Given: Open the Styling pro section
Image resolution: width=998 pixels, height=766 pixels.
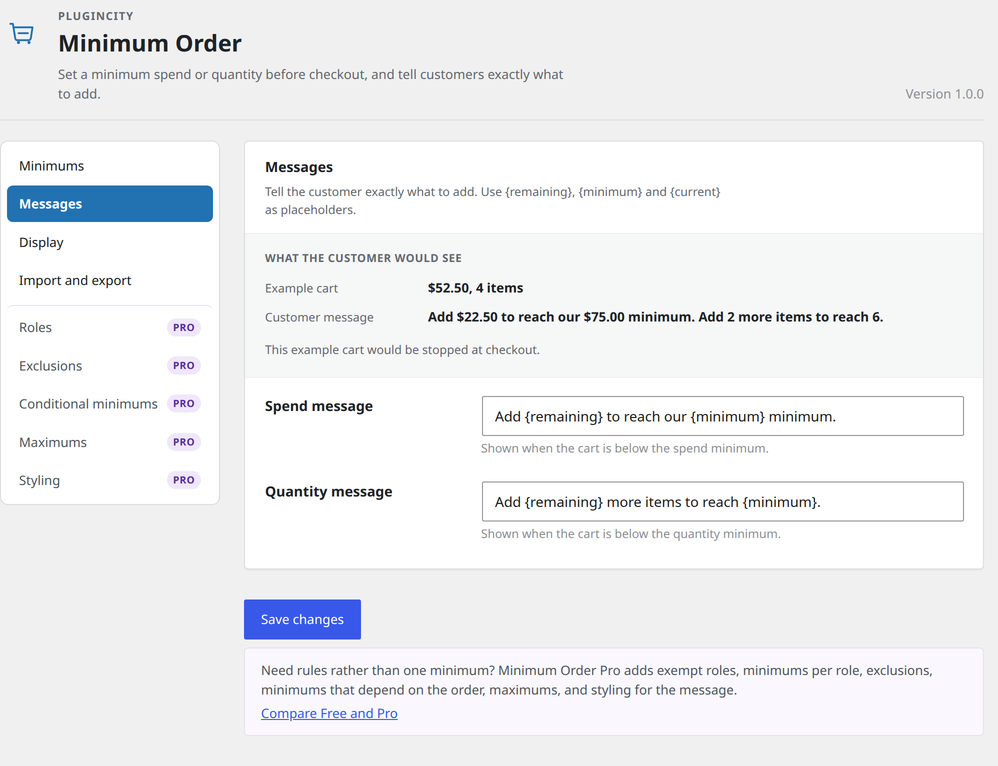Looking at the screenshot, I should tap(109, 480).
